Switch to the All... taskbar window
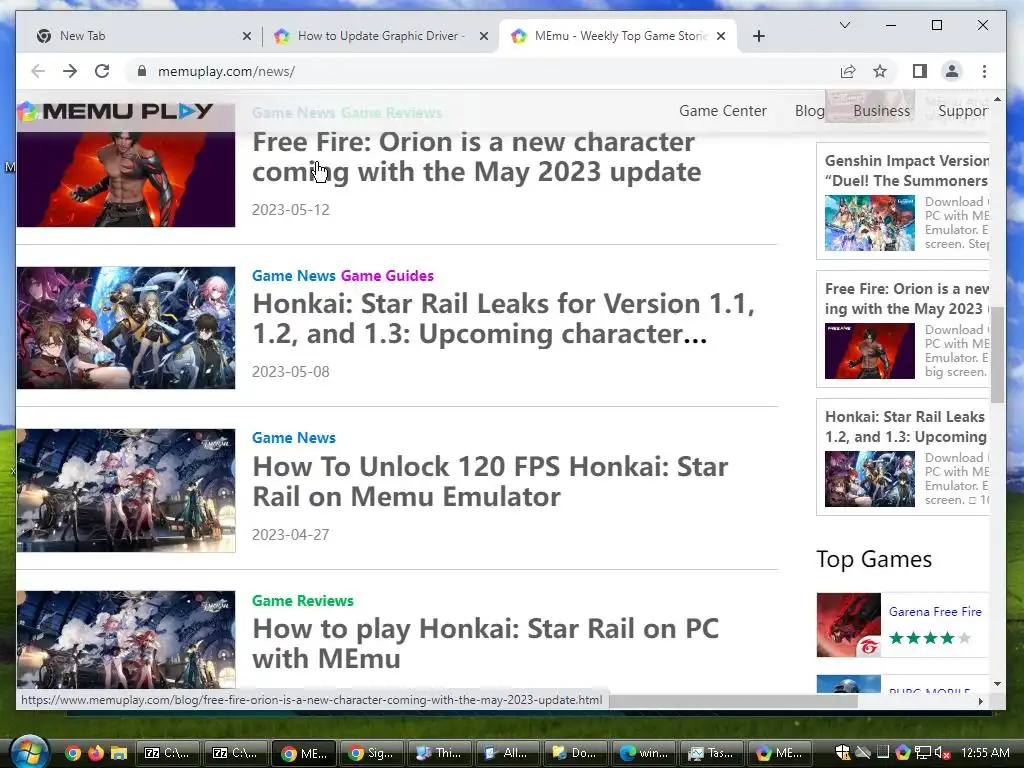Viewport: 1024px width, 768px height. point(507,754)
